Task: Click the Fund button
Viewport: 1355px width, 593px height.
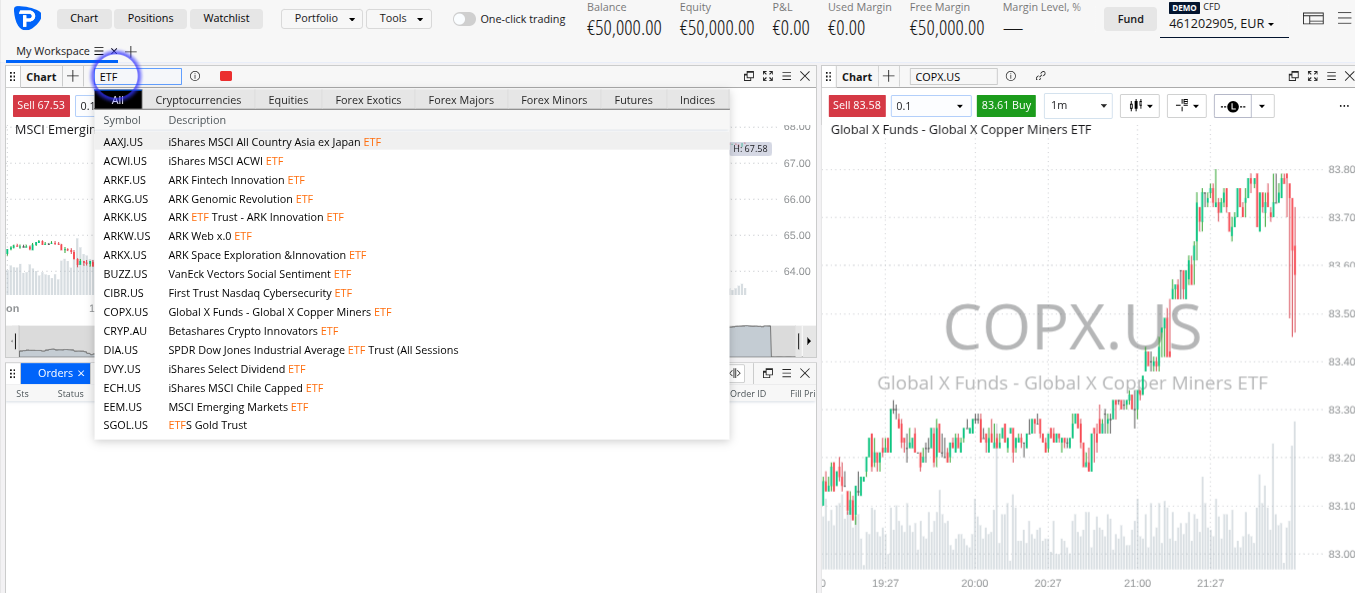Action: point(1131,19)
